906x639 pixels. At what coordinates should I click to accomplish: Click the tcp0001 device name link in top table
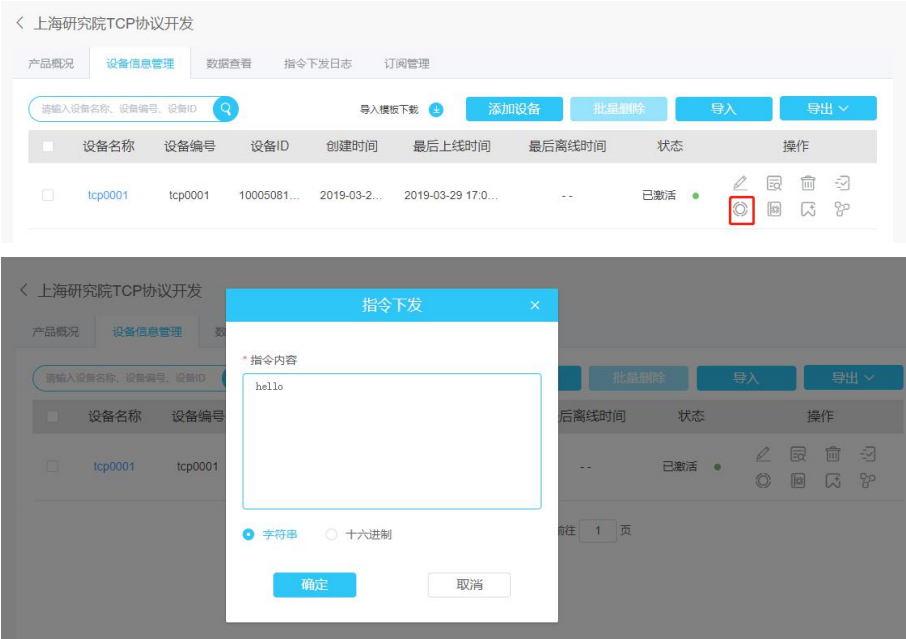[107, 195]
